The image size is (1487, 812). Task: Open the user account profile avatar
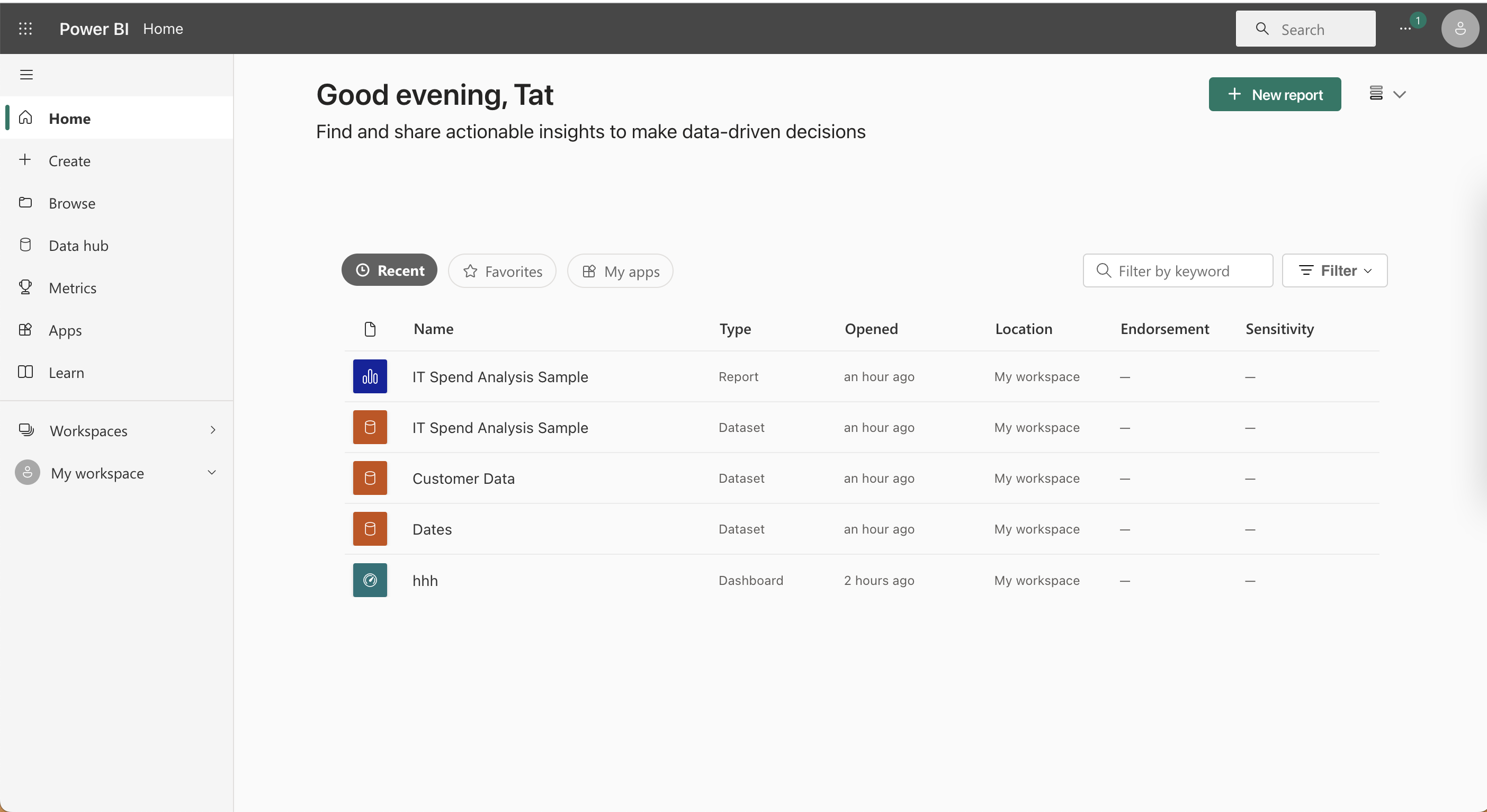point(1459,28)
